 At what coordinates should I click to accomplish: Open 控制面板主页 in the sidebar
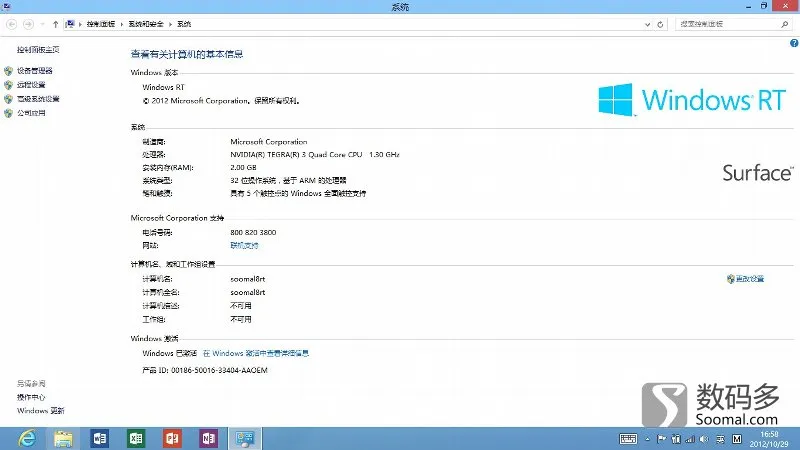(38, 49)
